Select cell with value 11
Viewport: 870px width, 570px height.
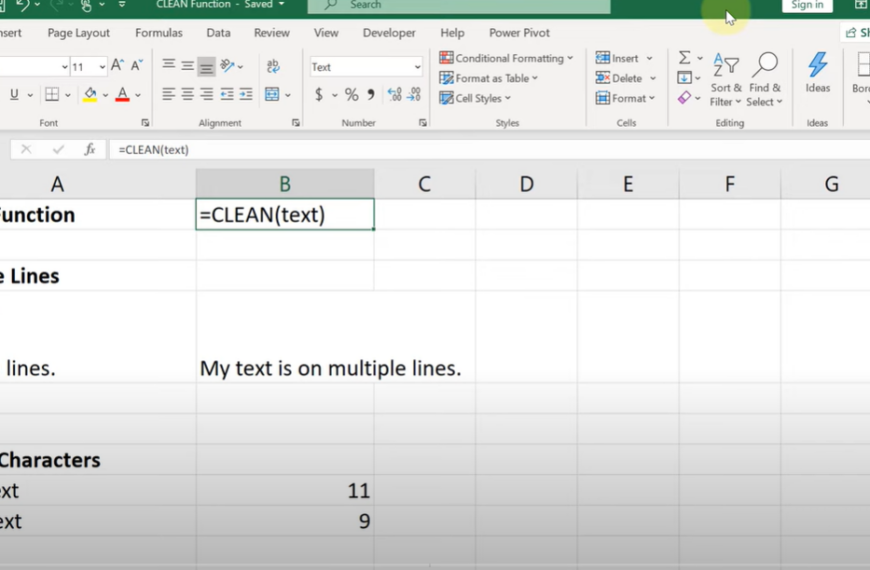[x=285, y=491]
